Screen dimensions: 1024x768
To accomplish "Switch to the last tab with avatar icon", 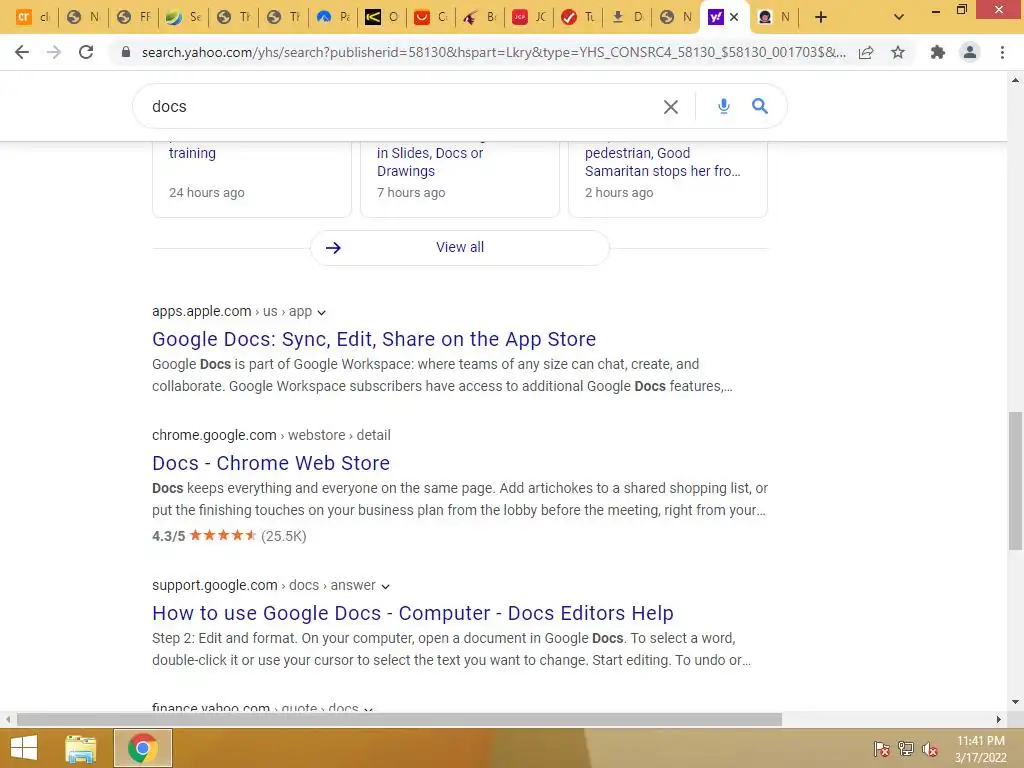I will pyautogui.click(x=775, y=17).
